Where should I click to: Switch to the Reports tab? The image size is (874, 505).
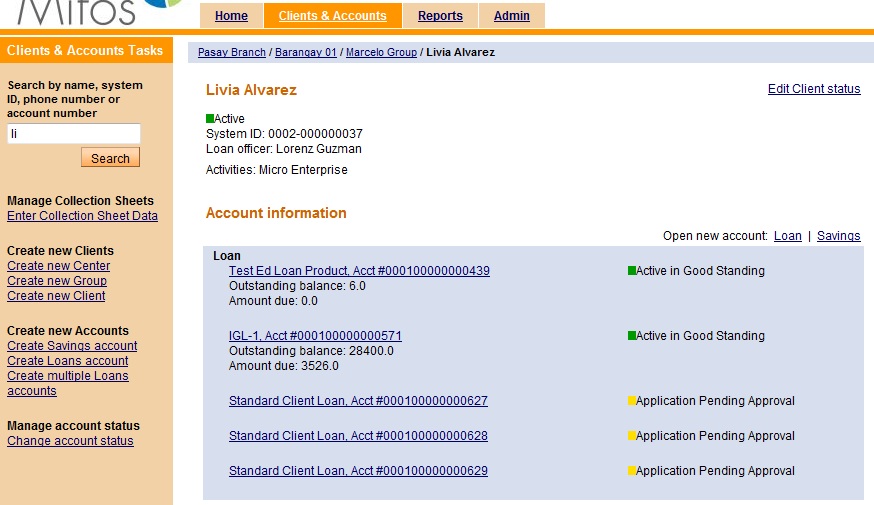coord(440,16)
